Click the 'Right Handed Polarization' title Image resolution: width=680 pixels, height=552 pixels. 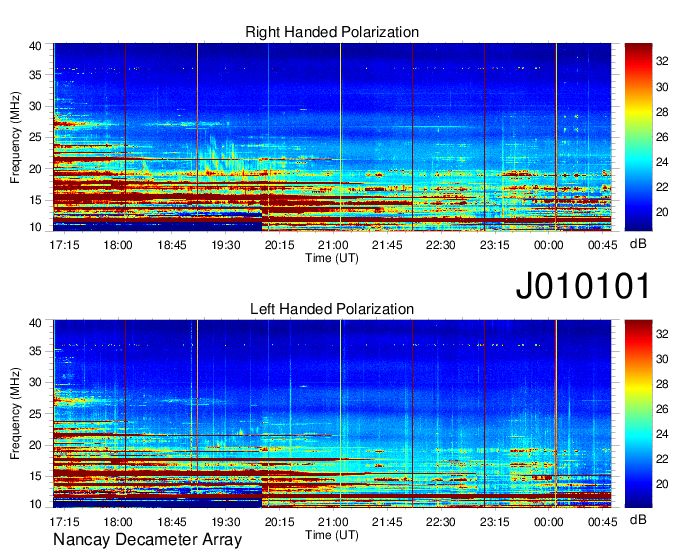(332, 32)
